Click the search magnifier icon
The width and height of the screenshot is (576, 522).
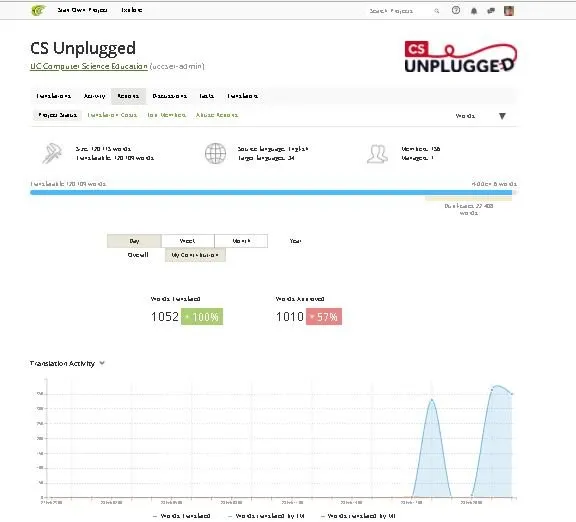pyautogui.click(x=436, y=11)
